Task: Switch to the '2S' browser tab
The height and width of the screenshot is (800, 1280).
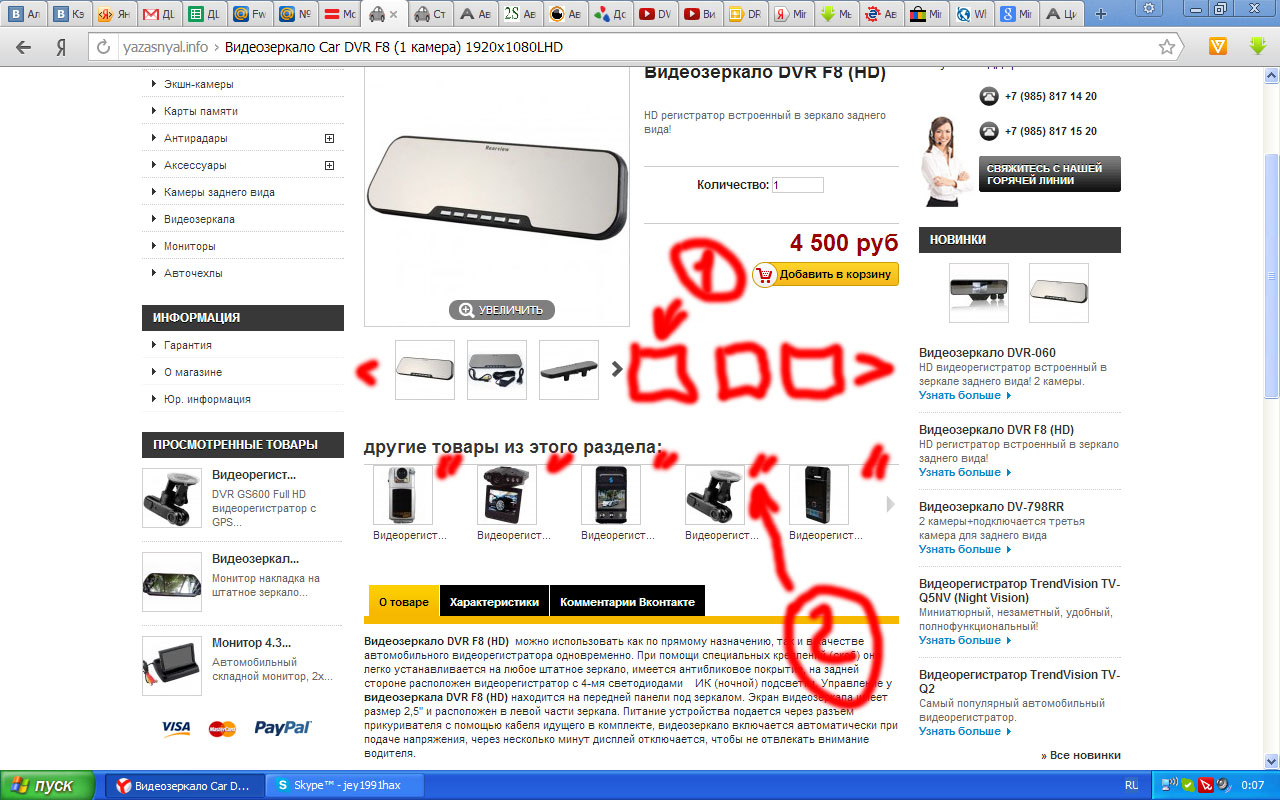Action: coord(519,15)
